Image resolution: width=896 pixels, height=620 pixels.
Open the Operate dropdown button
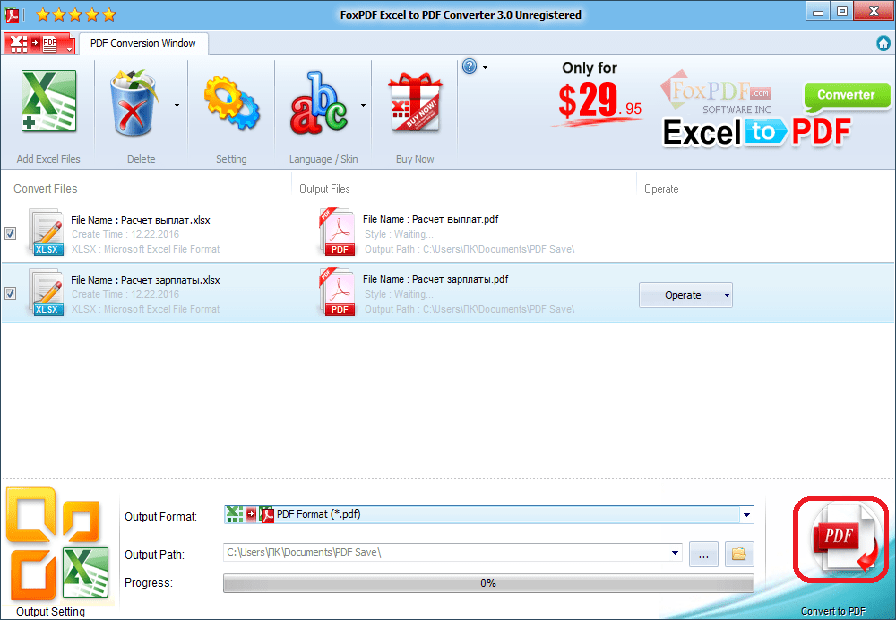(685, 295)
